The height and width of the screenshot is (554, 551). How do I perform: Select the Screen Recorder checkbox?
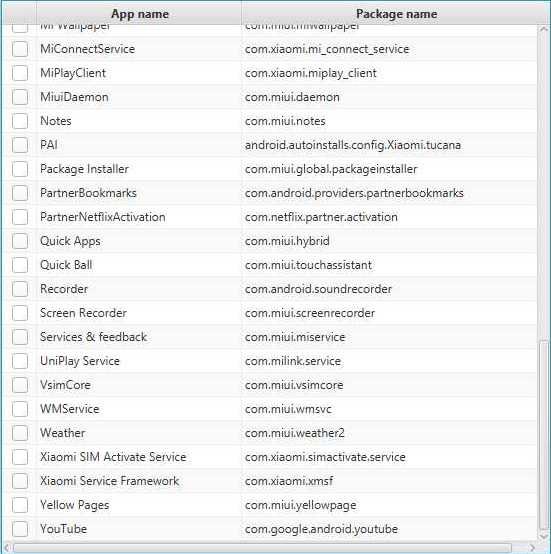[20, 313]
